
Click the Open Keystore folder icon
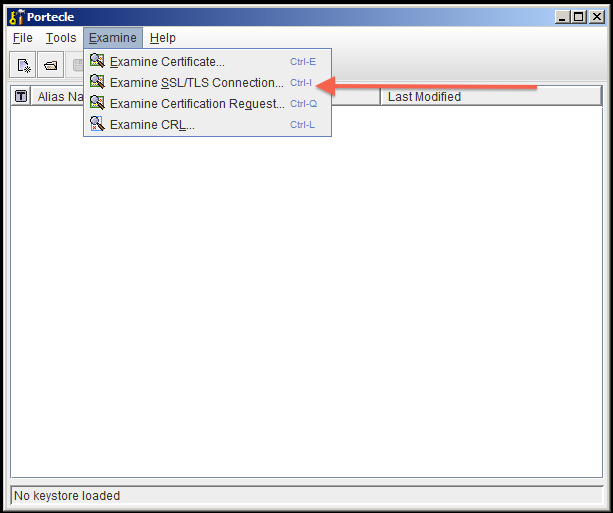pyautogui.click(x=50, y=65)
